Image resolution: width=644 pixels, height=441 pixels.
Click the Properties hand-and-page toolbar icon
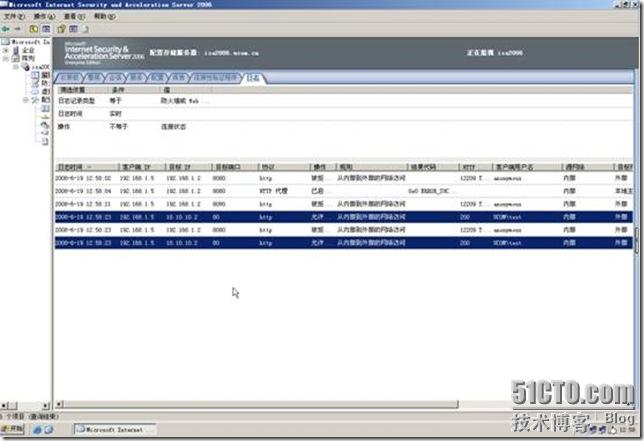(62, 29)
